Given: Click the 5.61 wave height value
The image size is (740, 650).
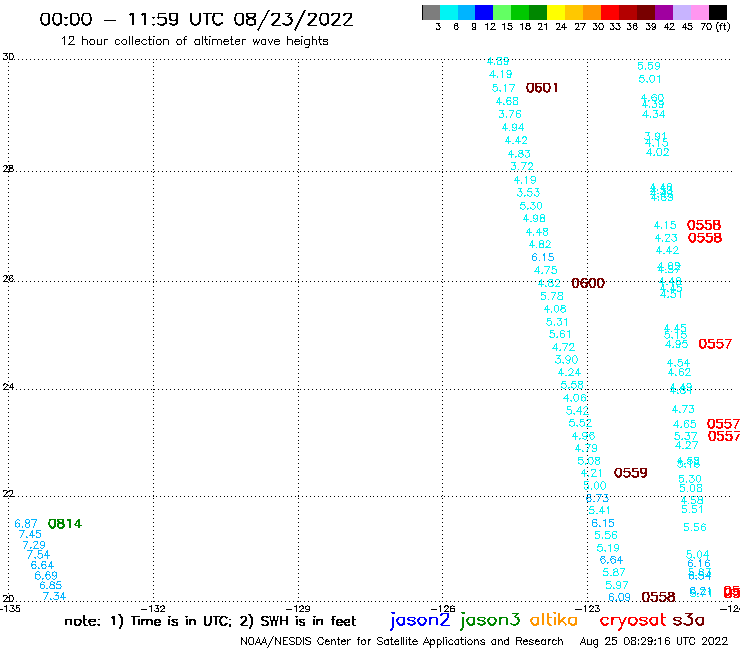Looking at the screenshot, I should 560,334.
